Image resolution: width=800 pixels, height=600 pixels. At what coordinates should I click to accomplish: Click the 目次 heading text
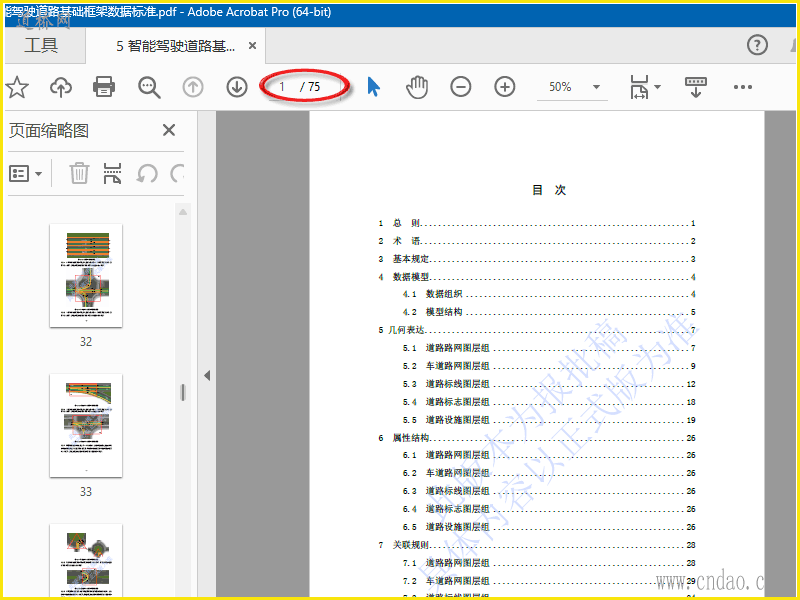(549, 190)
